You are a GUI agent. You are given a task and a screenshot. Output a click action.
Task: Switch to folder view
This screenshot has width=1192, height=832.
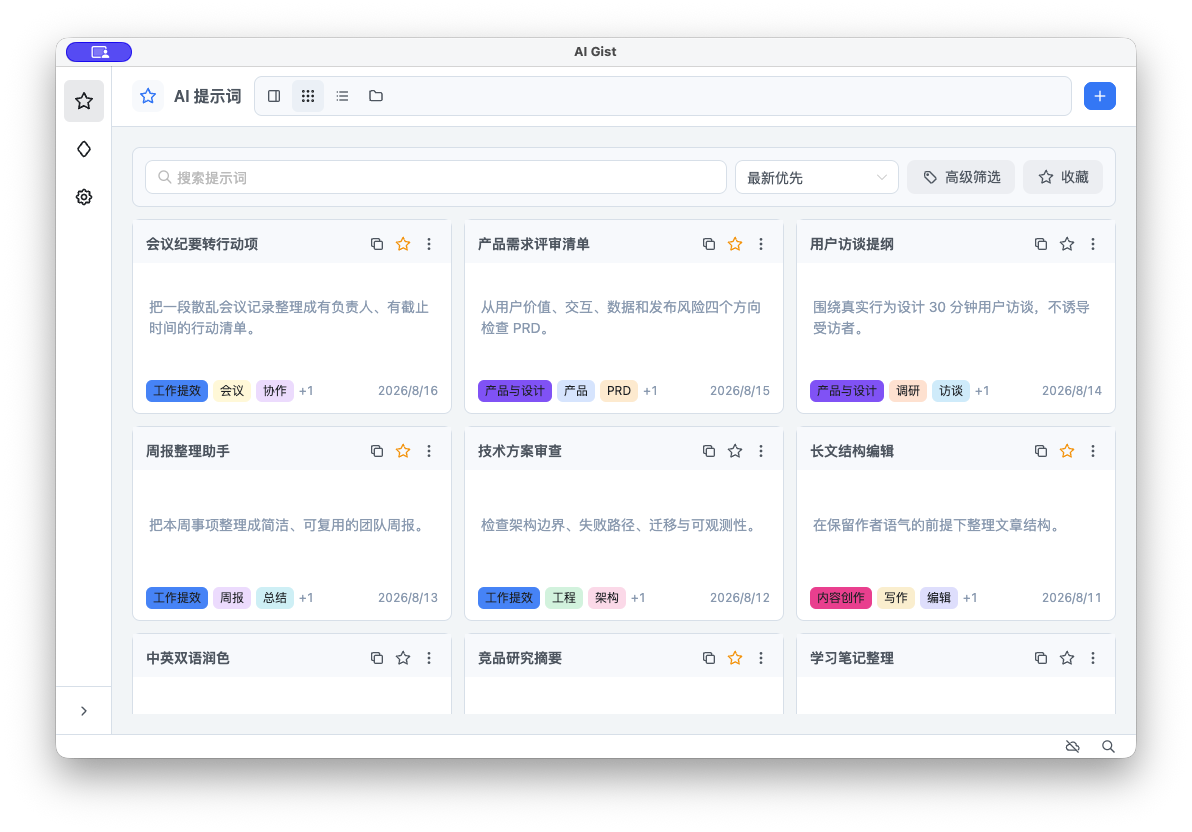point(376,96)
